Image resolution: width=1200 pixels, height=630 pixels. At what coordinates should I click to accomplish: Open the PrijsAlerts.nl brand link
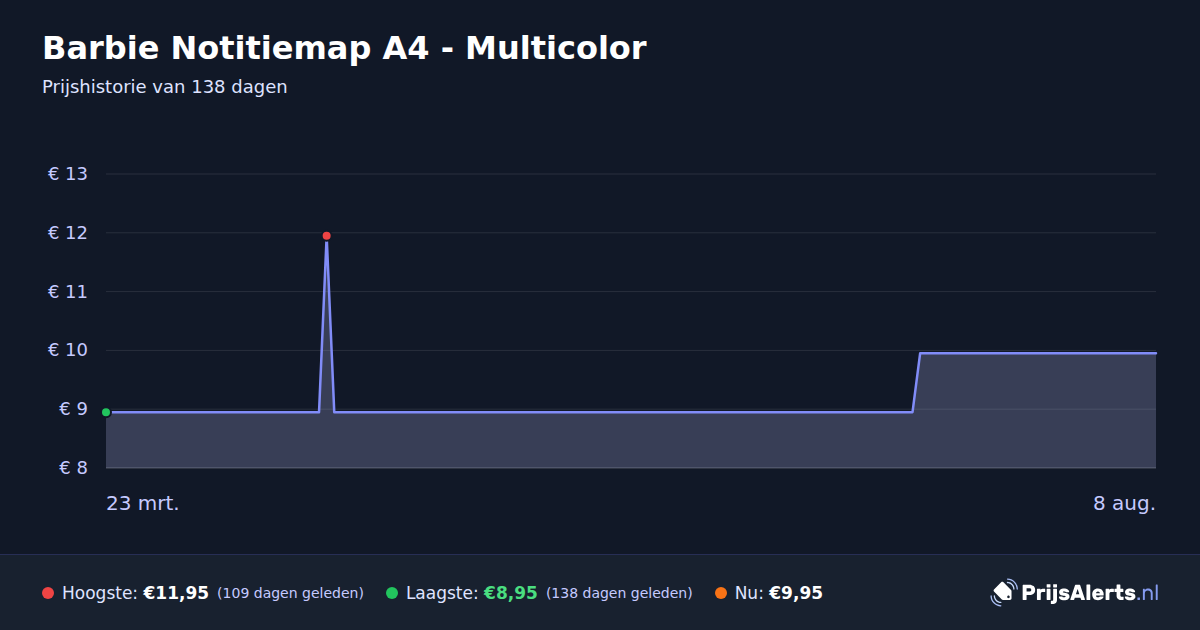coord(1075,593)
